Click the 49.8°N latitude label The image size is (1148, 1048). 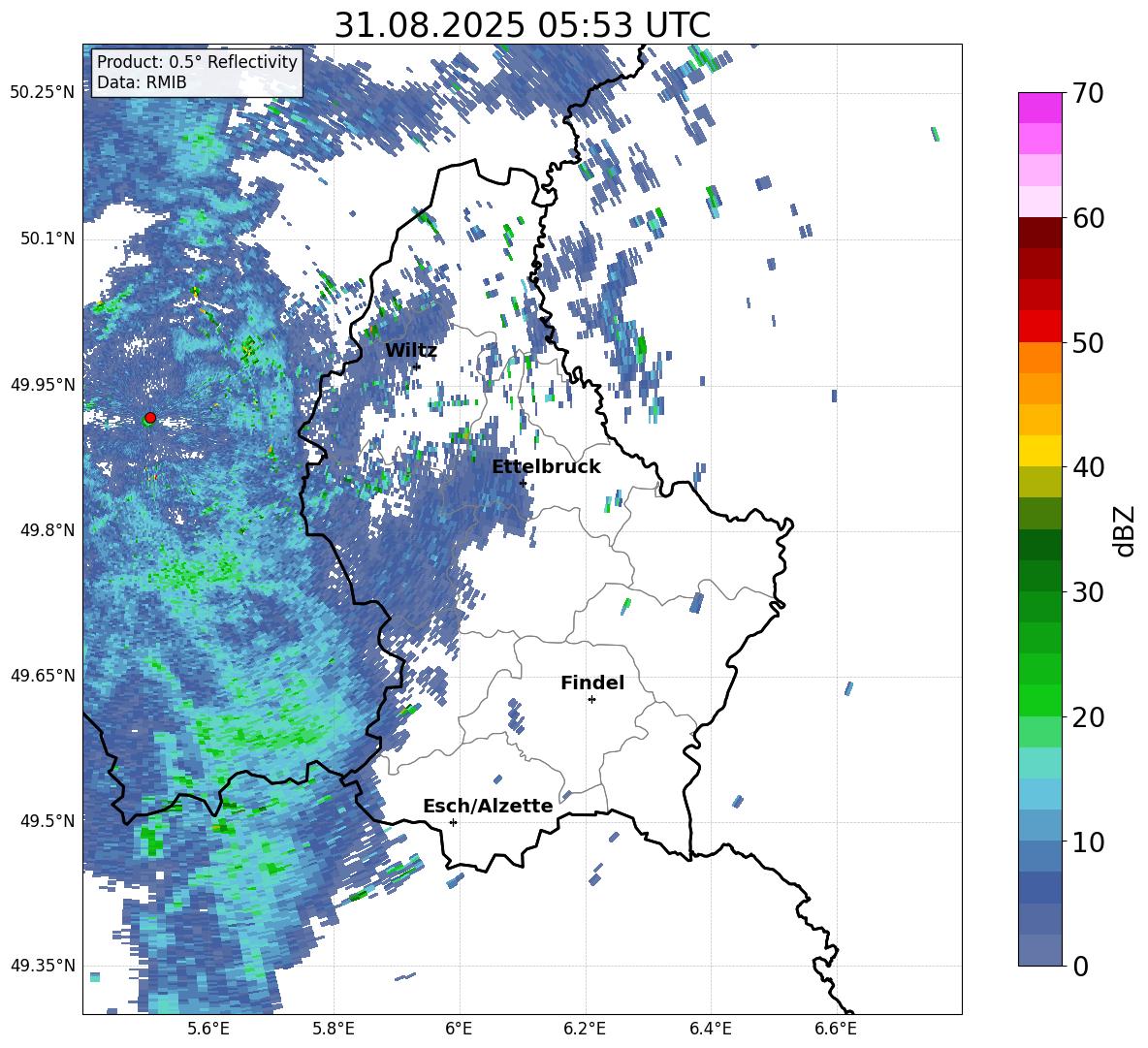(47, 530)
